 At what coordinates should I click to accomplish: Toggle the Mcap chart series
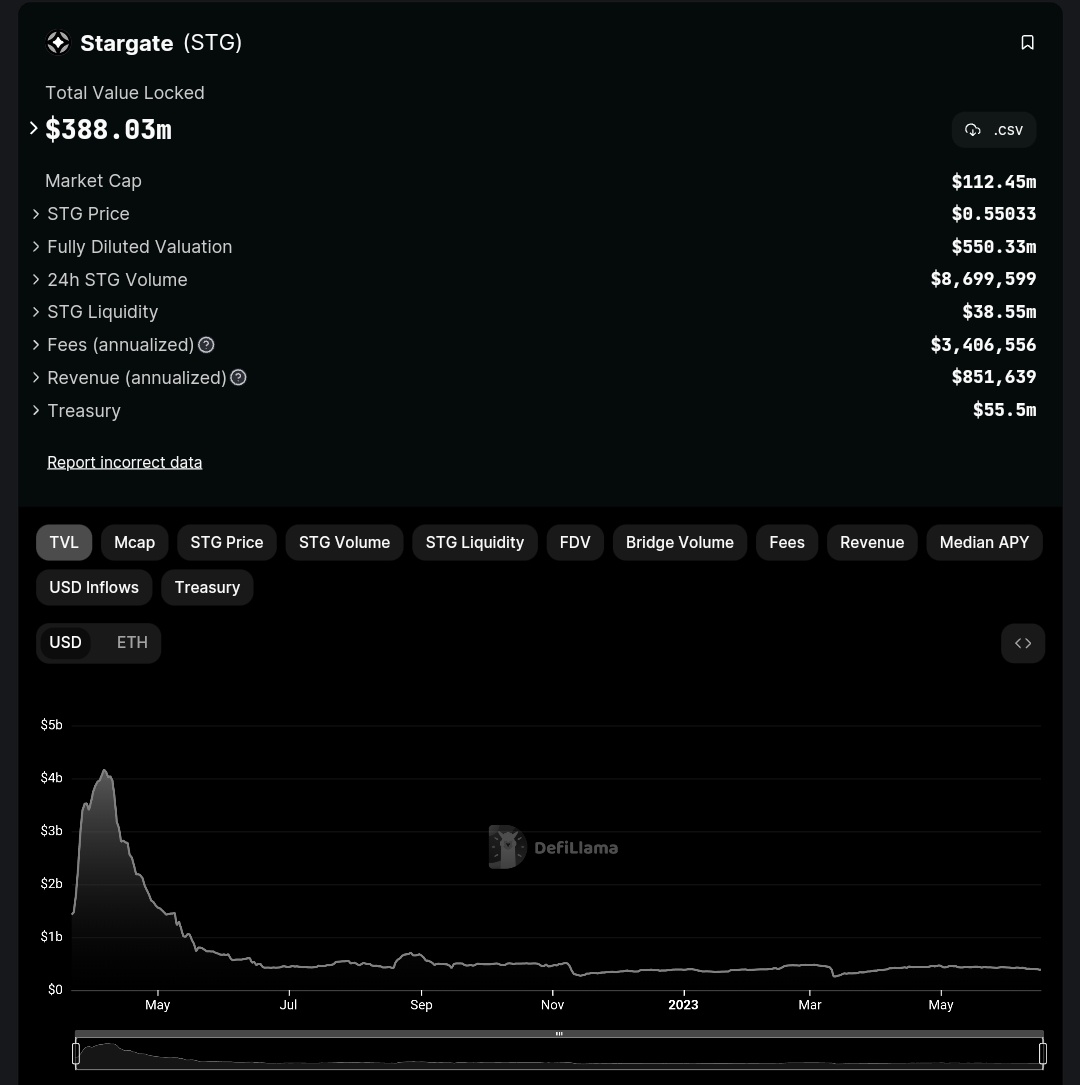(x=134, y=542)
